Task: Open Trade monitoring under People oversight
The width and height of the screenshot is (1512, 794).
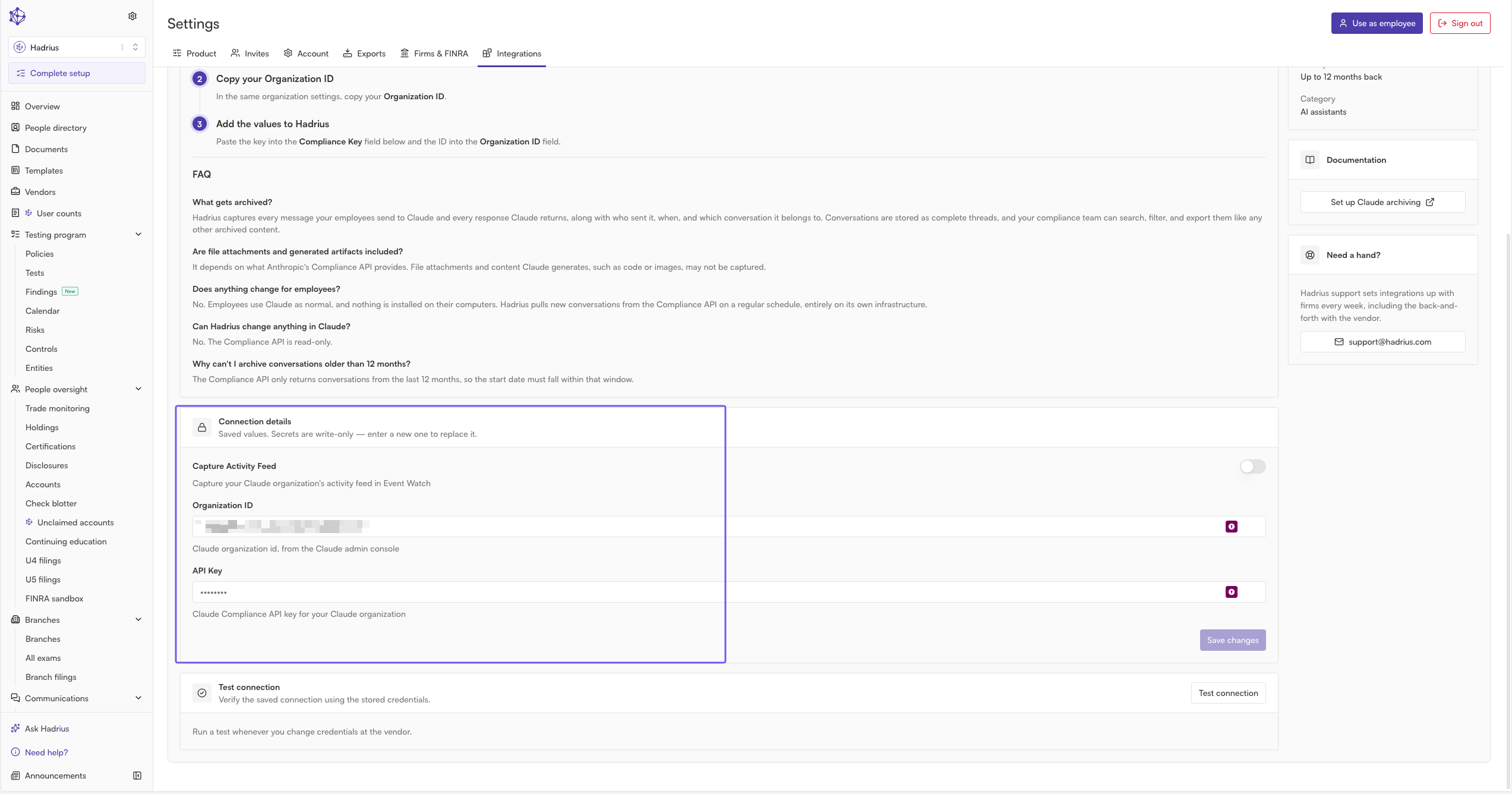Action: pos(58,408)
